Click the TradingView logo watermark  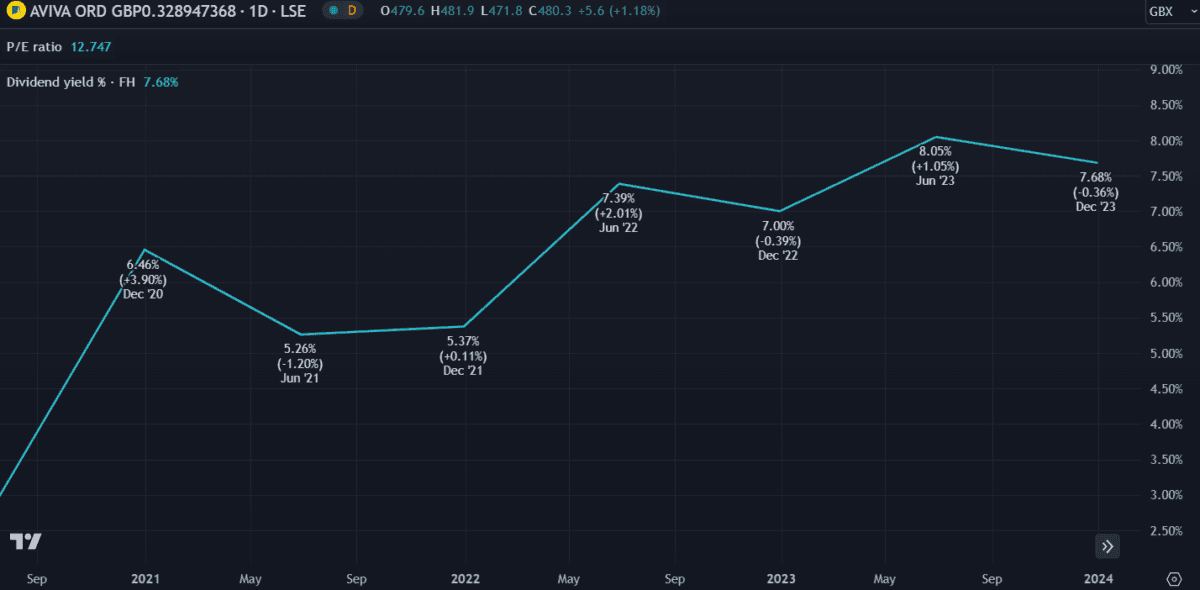26,542
